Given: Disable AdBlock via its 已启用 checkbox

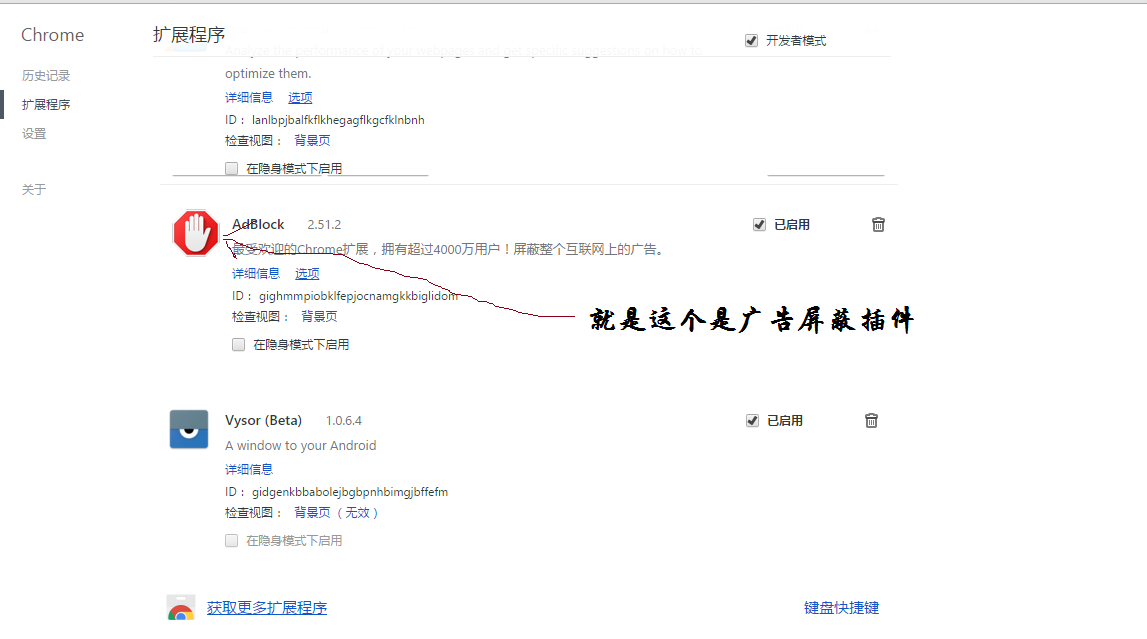Looking at the screenshot, I should click(x=759, y=224).
